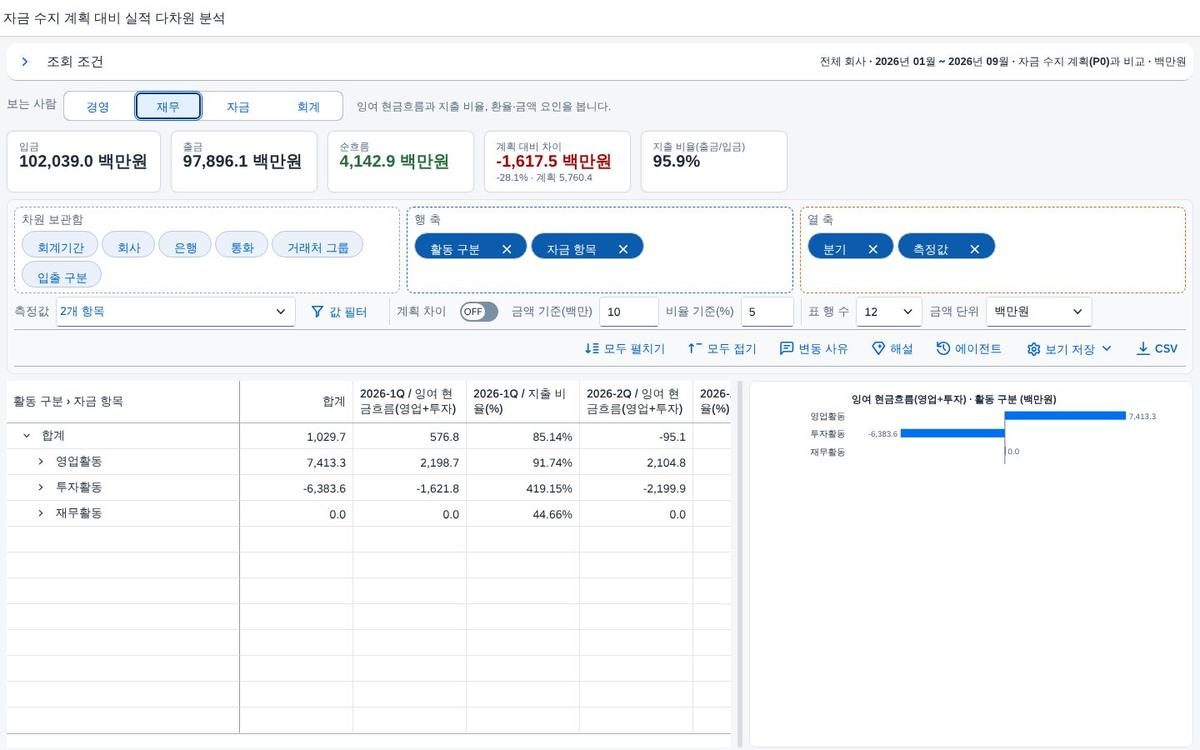Expand the 조회 조건 panel chevron
This screenshot has width=1200, height=750.
coord(25,62)
